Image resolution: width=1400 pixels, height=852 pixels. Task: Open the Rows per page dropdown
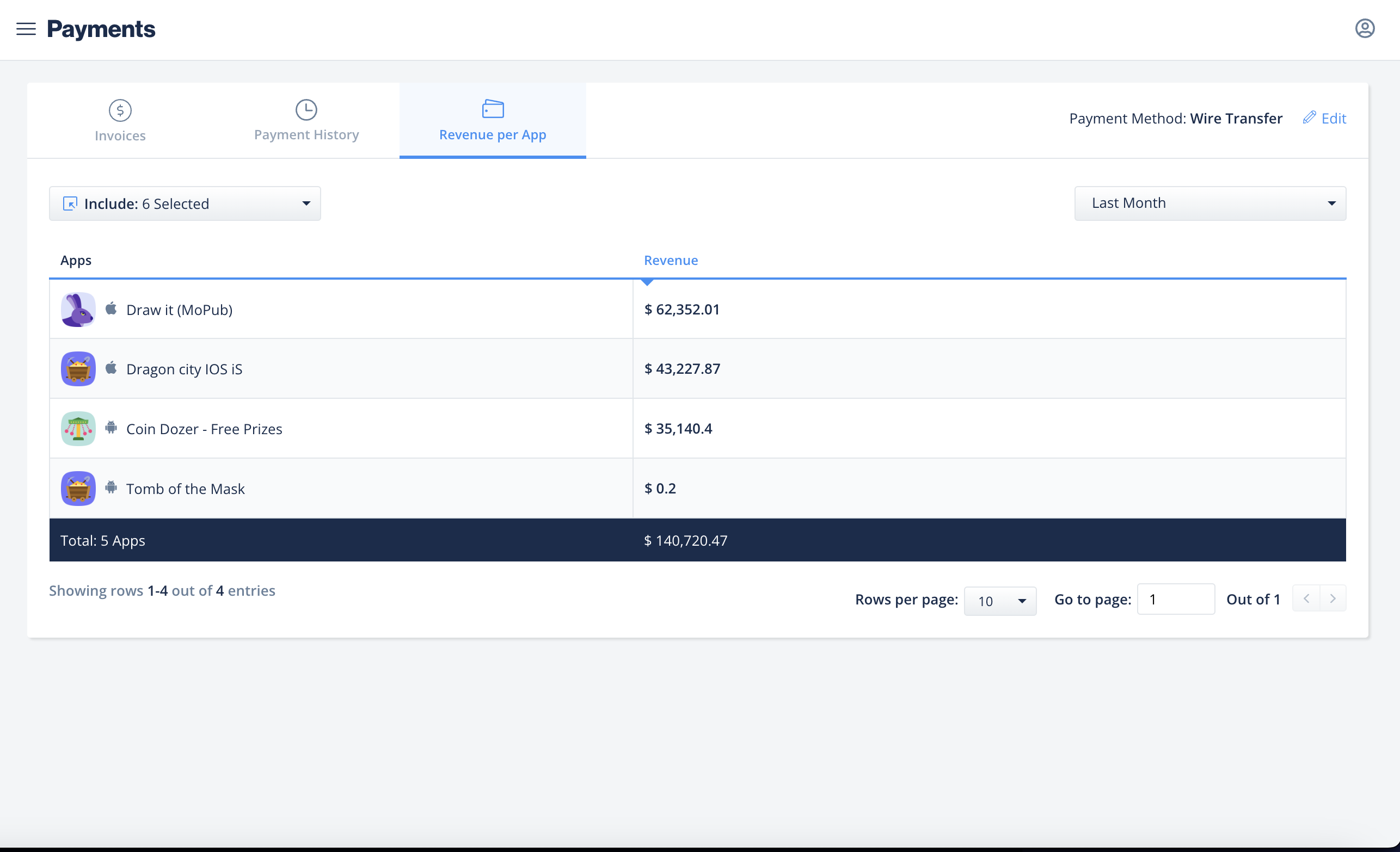click(1000, 601)
